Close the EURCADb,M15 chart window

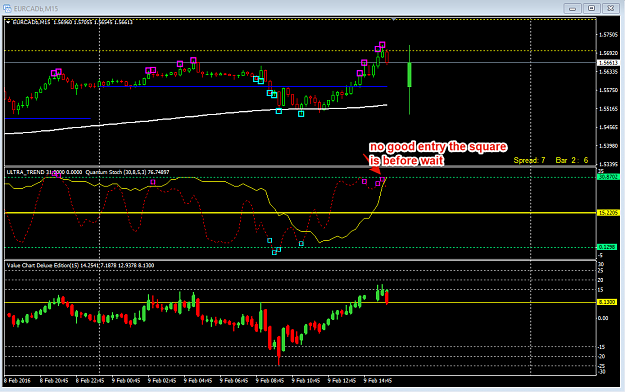pyautogui.click(x=611, y=8)
